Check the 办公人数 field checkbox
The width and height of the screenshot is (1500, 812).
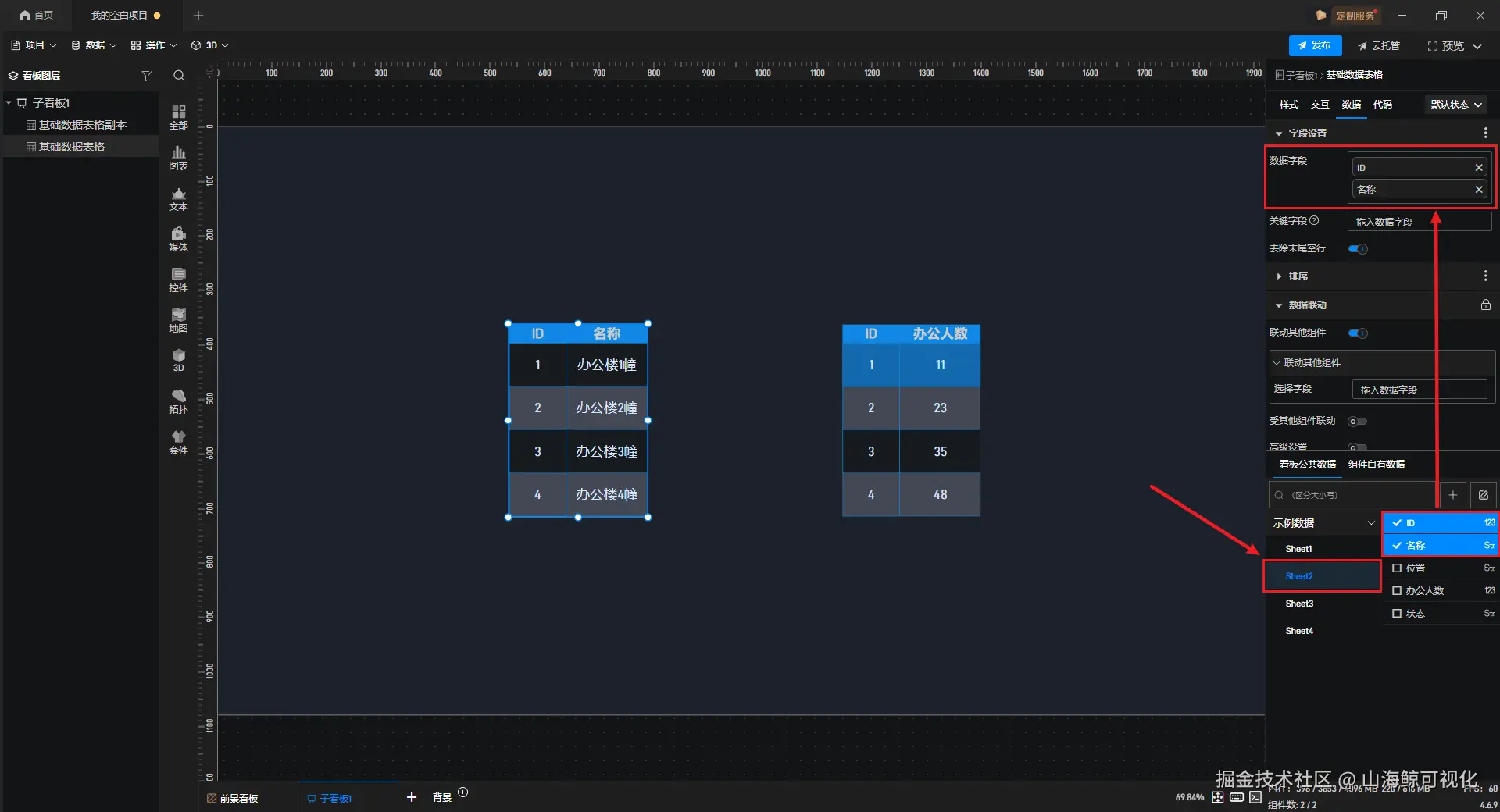coord(1397,591)
